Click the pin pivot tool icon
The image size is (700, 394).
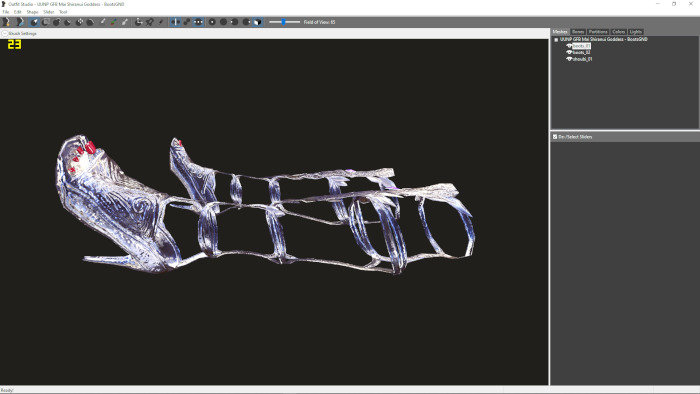pos(150,22)
